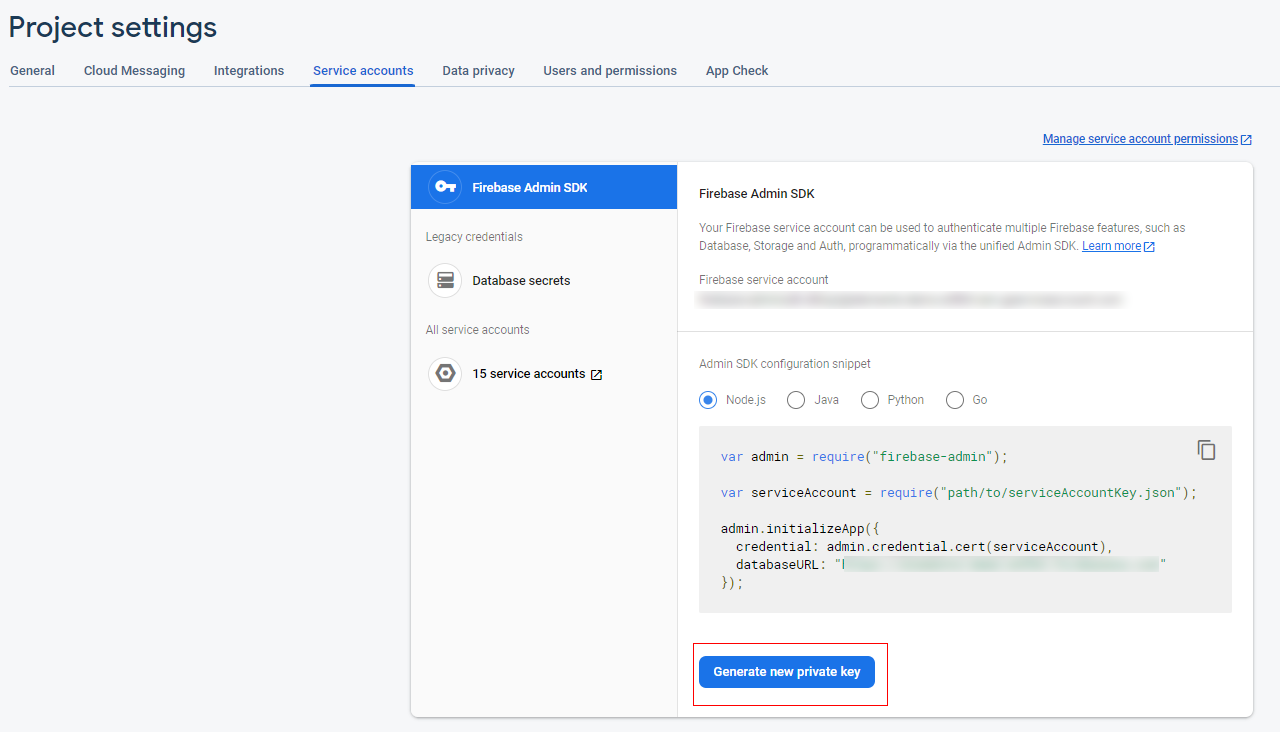This screenshot has height=732, width=1280.
Task: Click external link icon beside 15 service accounts
Action: tap(597, 375)
